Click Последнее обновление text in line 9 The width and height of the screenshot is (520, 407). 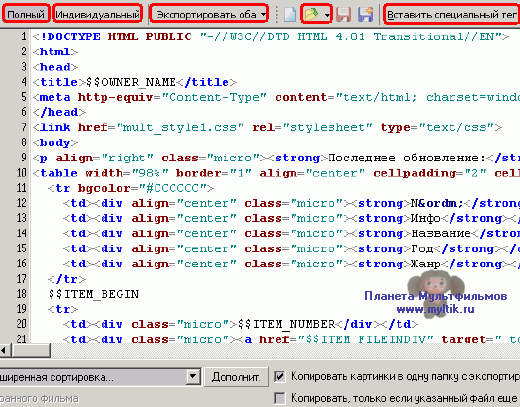(406, 158)
